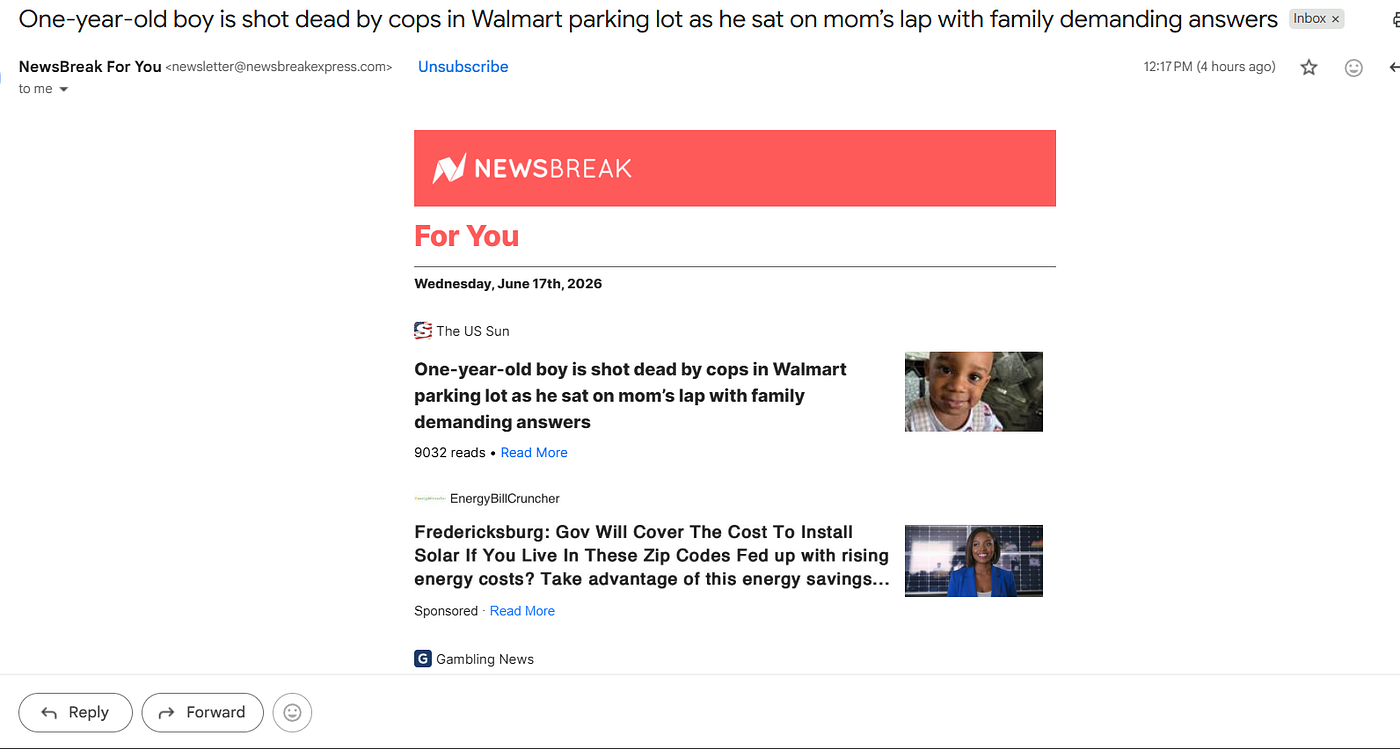1400x749 pixels.
Task: Open Read More for US Sun story
Action: [534, 453]
